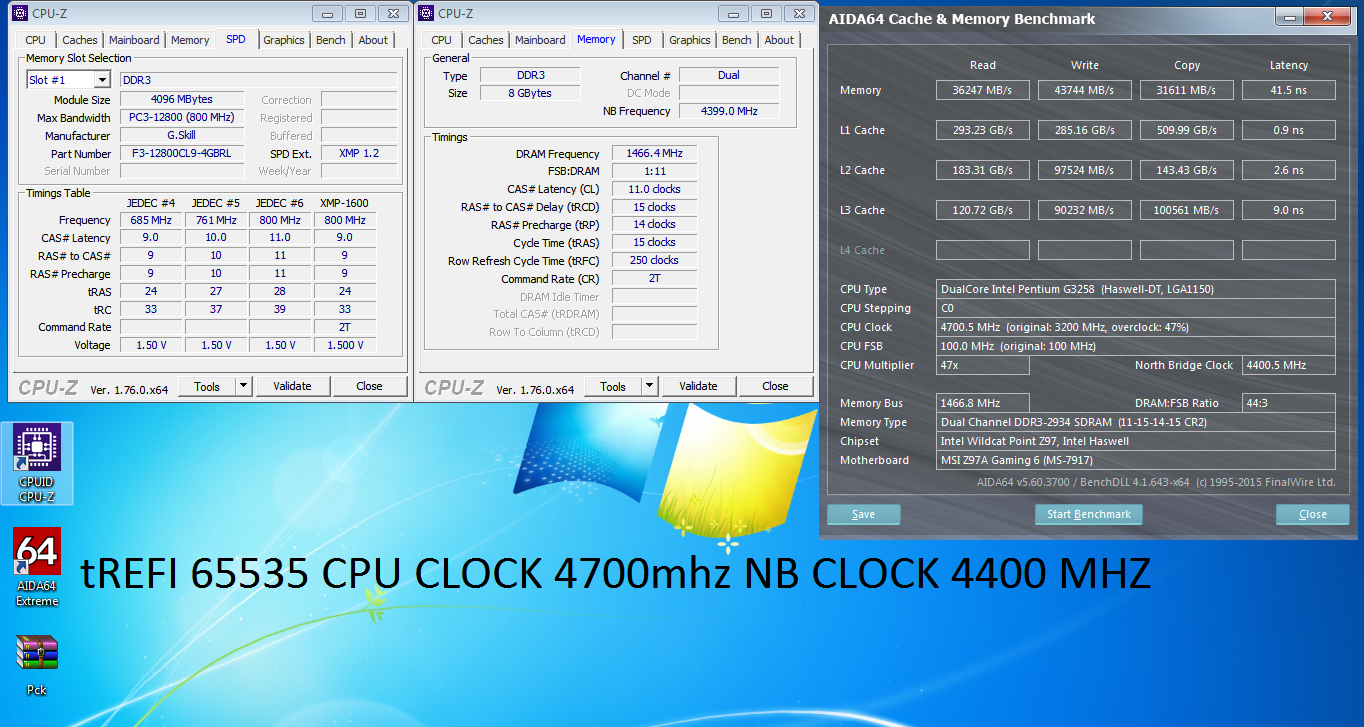Select Graphics tab in left CPU-Z window
Image resolution: width=1364 pixels, height=727 pixels.
pyautogui.click(x=284, y=40)
